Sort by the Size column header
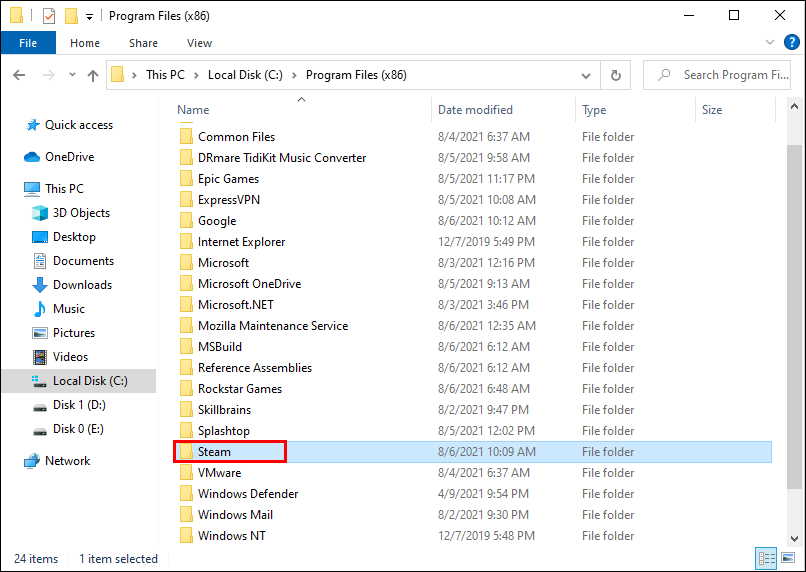 (735, 110)
